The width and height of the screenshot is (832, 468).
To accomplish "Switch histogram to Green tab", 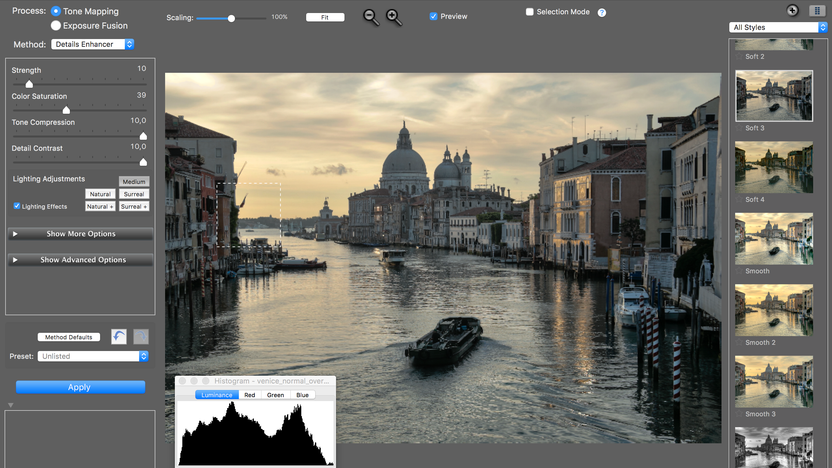I will click(275, 395).
